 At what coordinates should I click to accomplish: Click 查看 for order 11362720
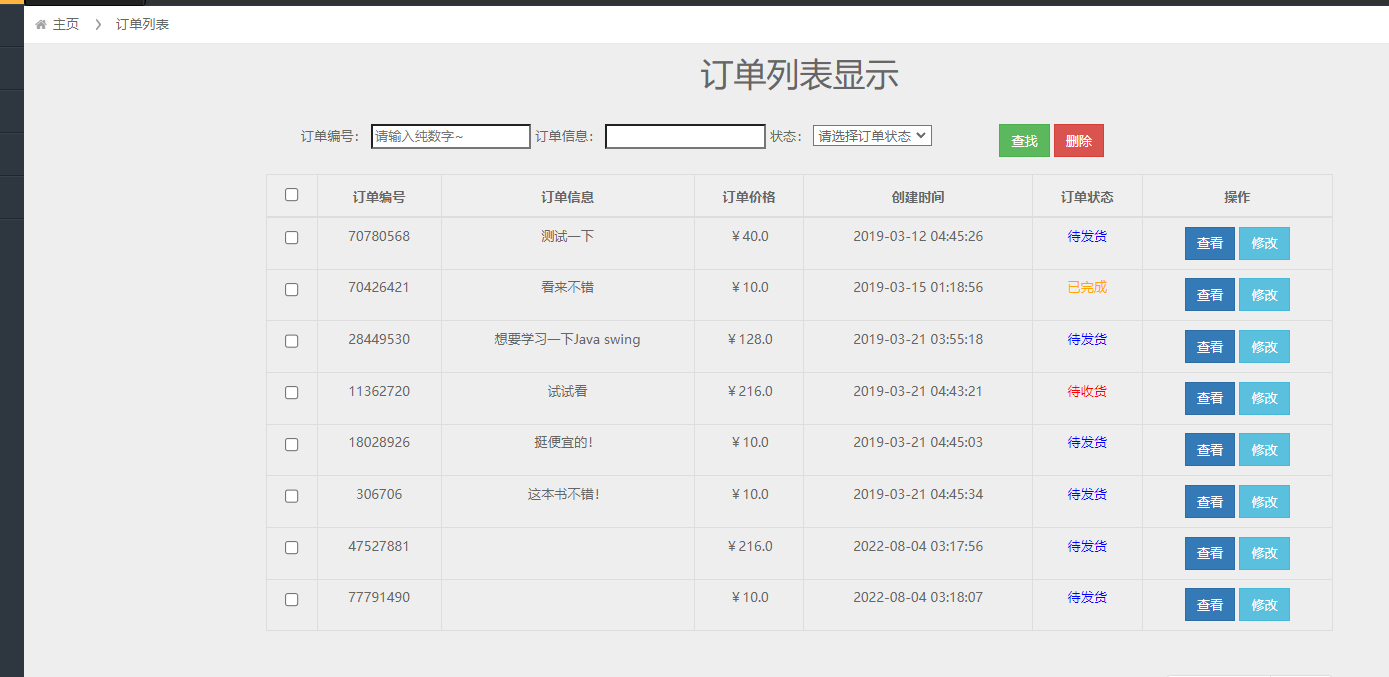pyautogui.click(x=1209, y=398)
